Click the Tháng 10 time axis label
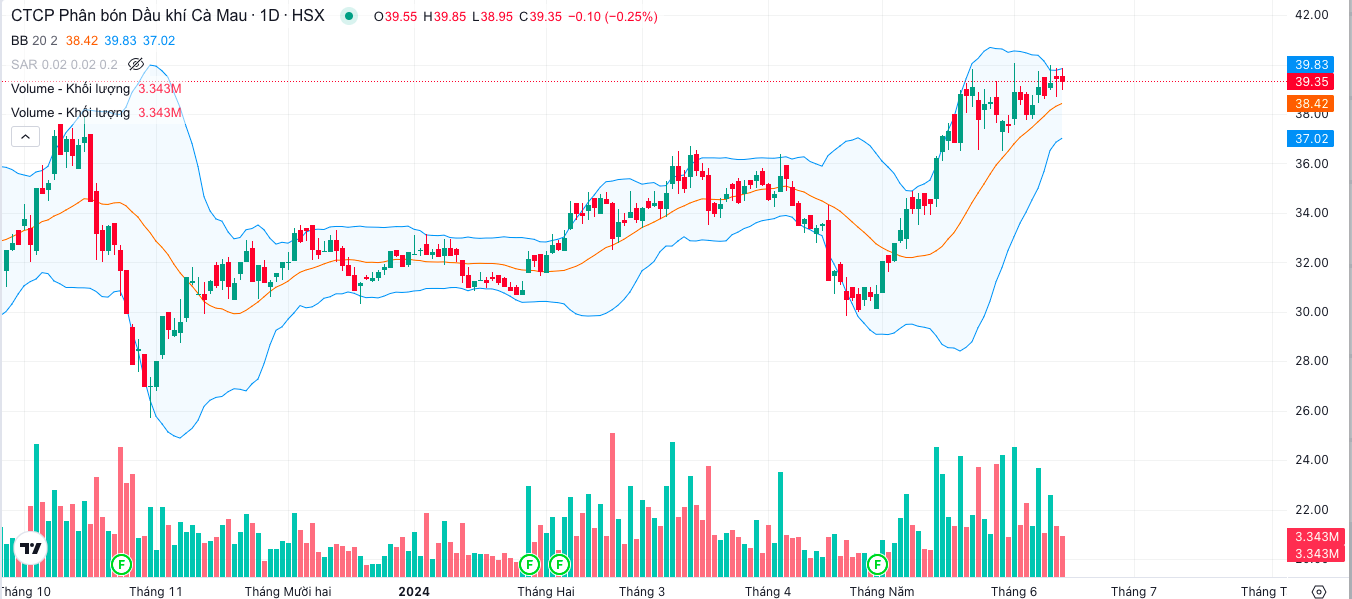Viewport: 1352px width, 599px height. pyautogui.click(x=27, y=592)
